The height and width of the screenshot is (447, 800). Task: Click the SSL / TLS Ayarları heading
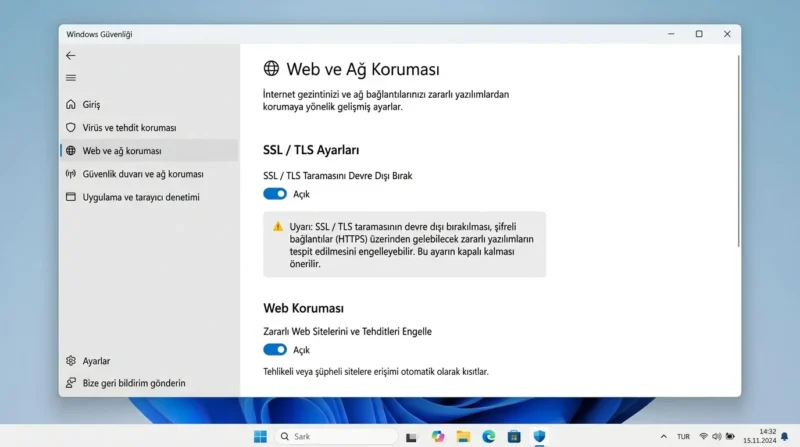(311, 150)
